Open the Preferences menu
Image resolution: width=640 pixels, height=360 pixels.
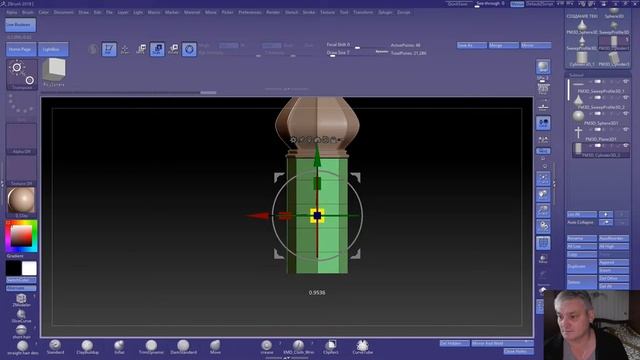250,12
